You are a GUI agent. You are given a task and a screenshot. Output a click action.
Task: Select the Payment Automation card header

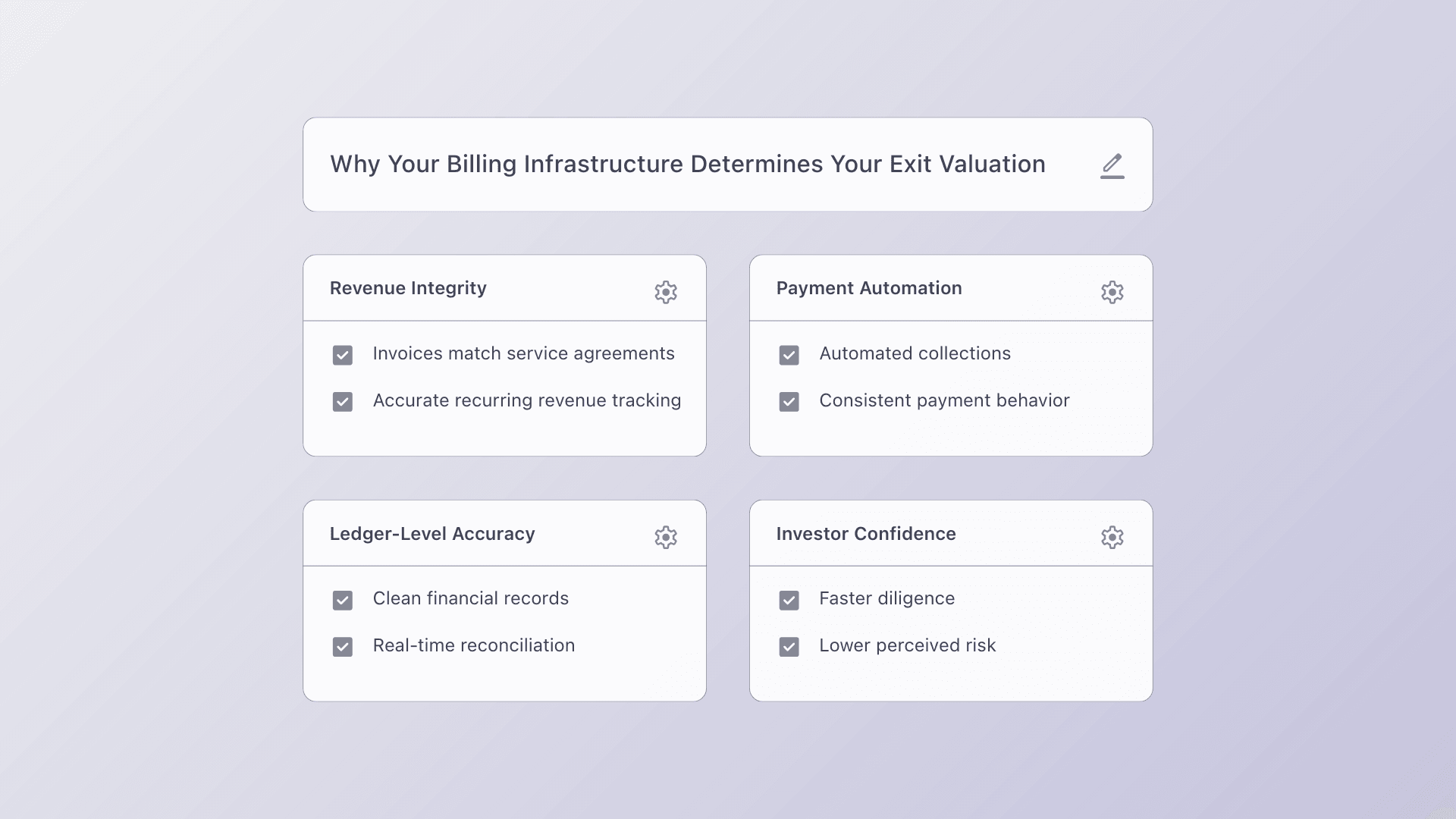pos(868,288)
